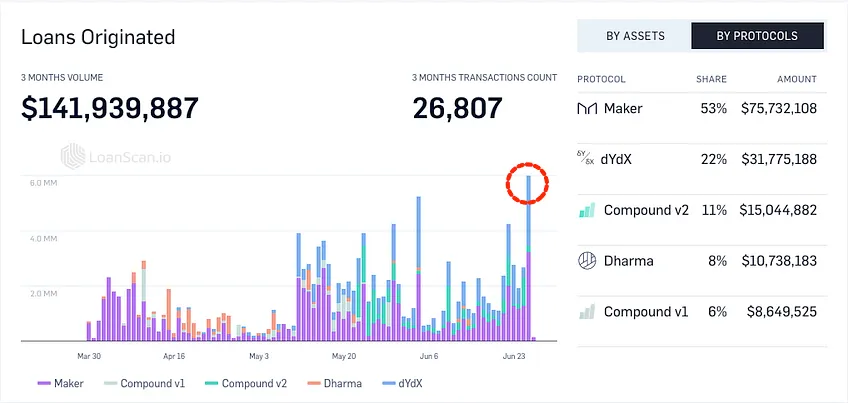
Task: Click the AMOUNT column header
Action: pyautogui.click(x=797, y=79)
